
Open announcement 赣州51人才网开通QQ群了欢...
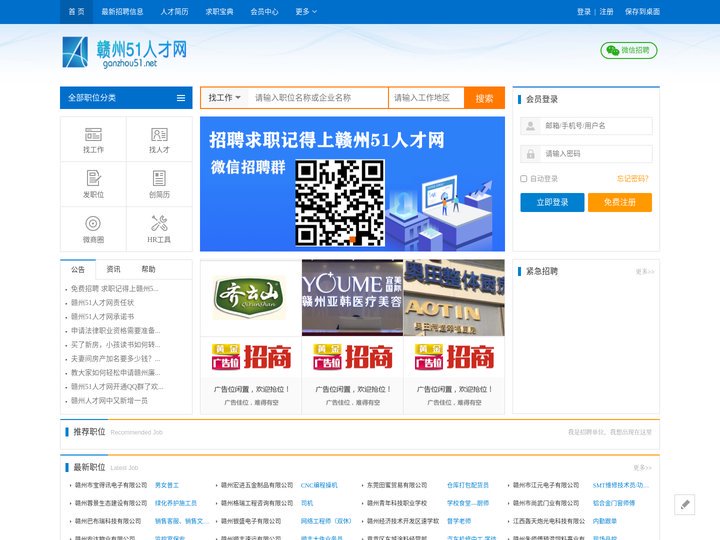(x=117, y=387)
